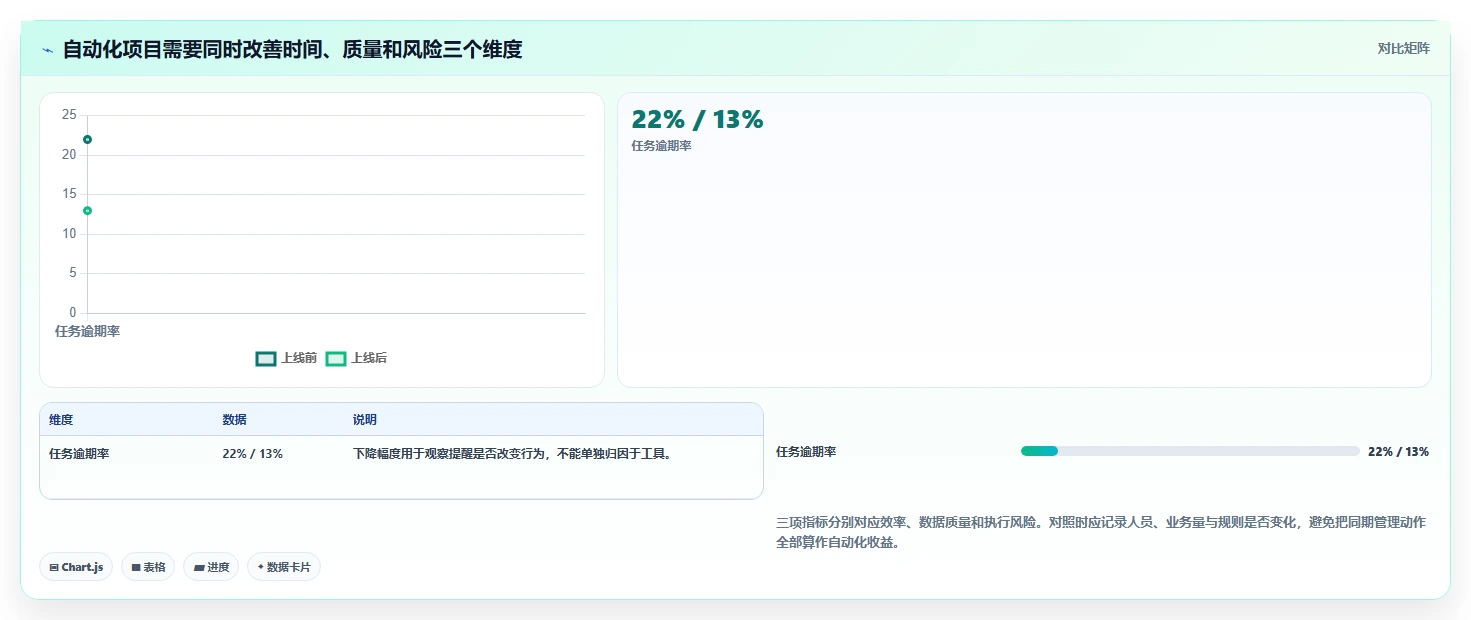The height and width of the screenshot is (620, 1471).
Task: Click the 20 y-axis tick label
Action: 69,154
